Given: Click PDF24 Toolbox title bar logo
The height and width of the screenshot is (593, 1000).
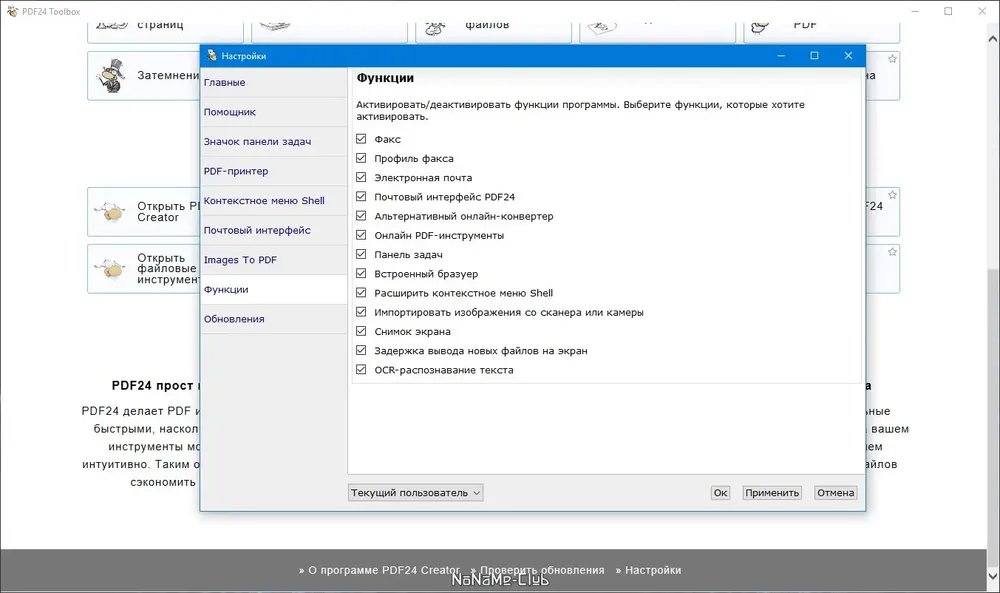Looking at the screenshot, I should (x=12, y=11).
